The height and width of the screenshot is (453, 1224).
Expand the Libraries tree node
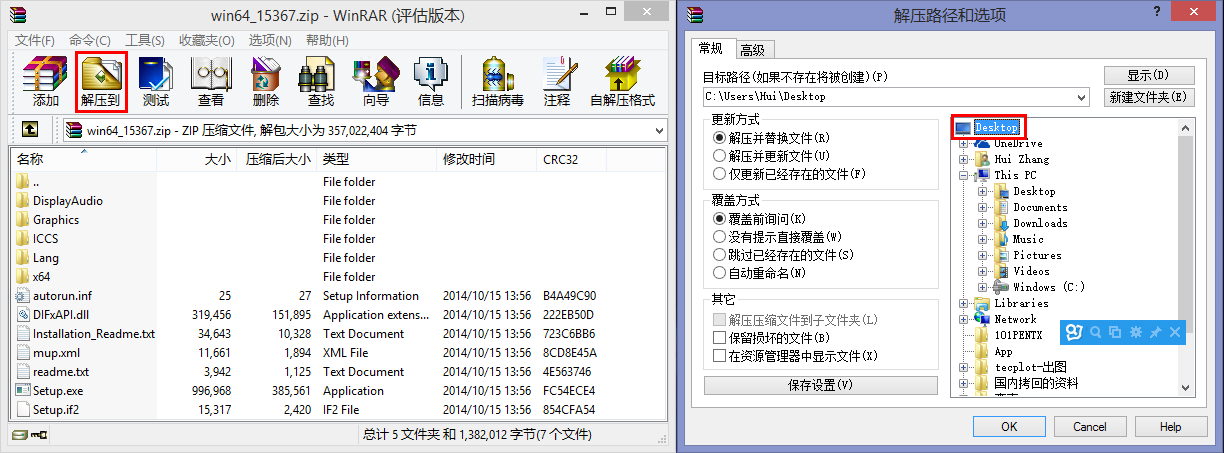click(965, 304)
